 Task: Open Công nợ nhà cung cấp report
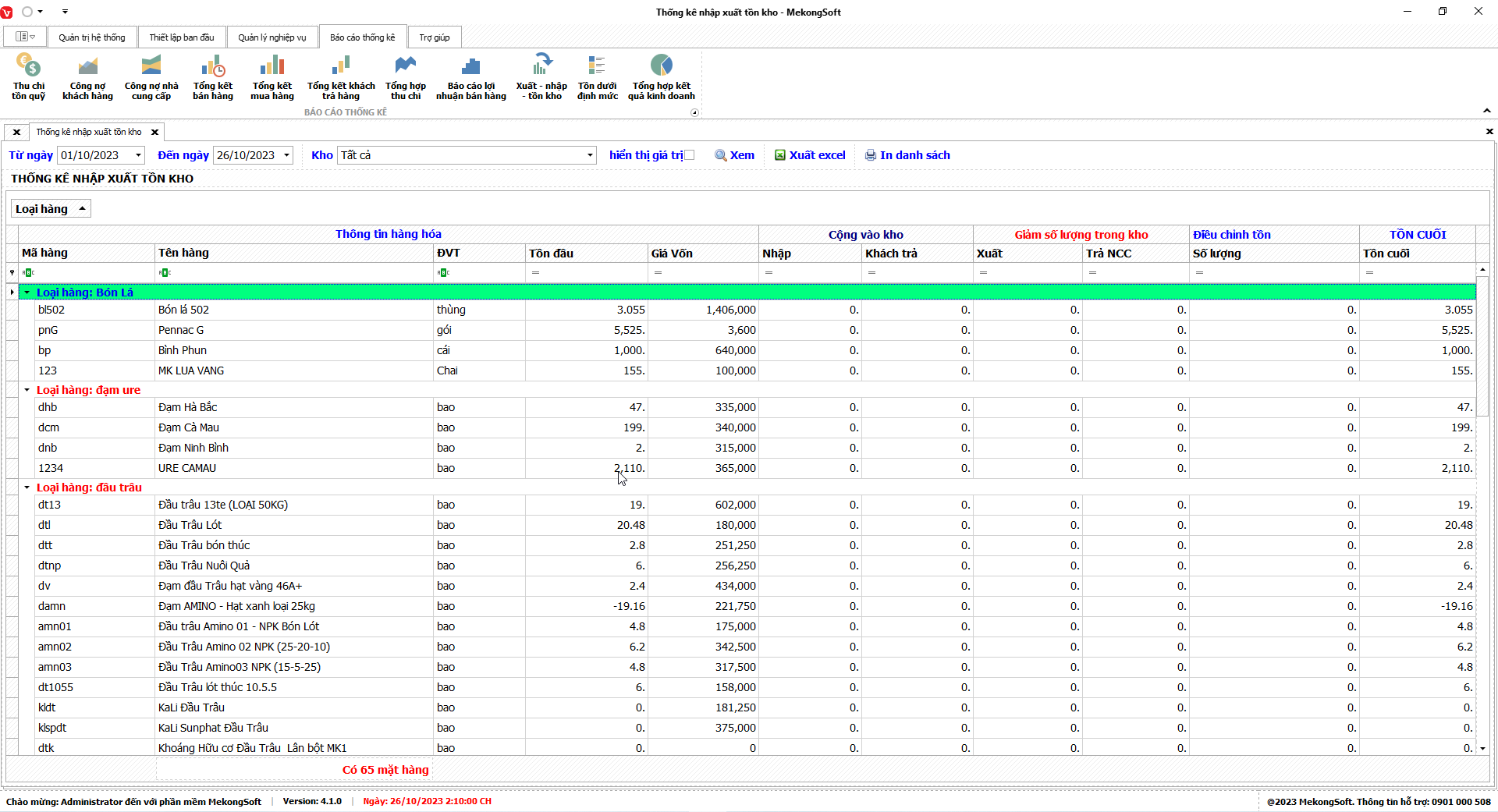151,76
